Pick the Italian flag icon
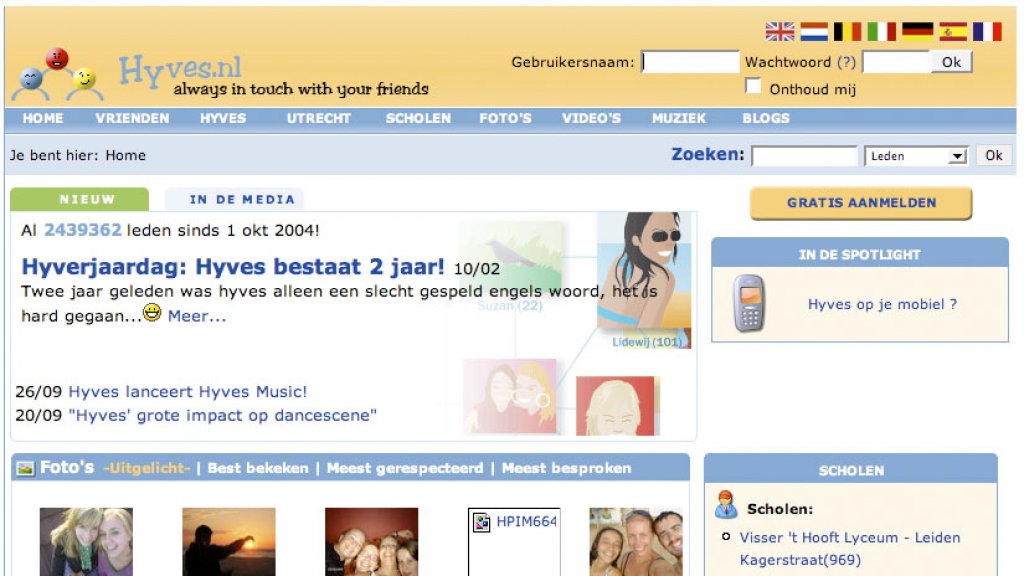 pyautogui.click(x=882, y=31)
